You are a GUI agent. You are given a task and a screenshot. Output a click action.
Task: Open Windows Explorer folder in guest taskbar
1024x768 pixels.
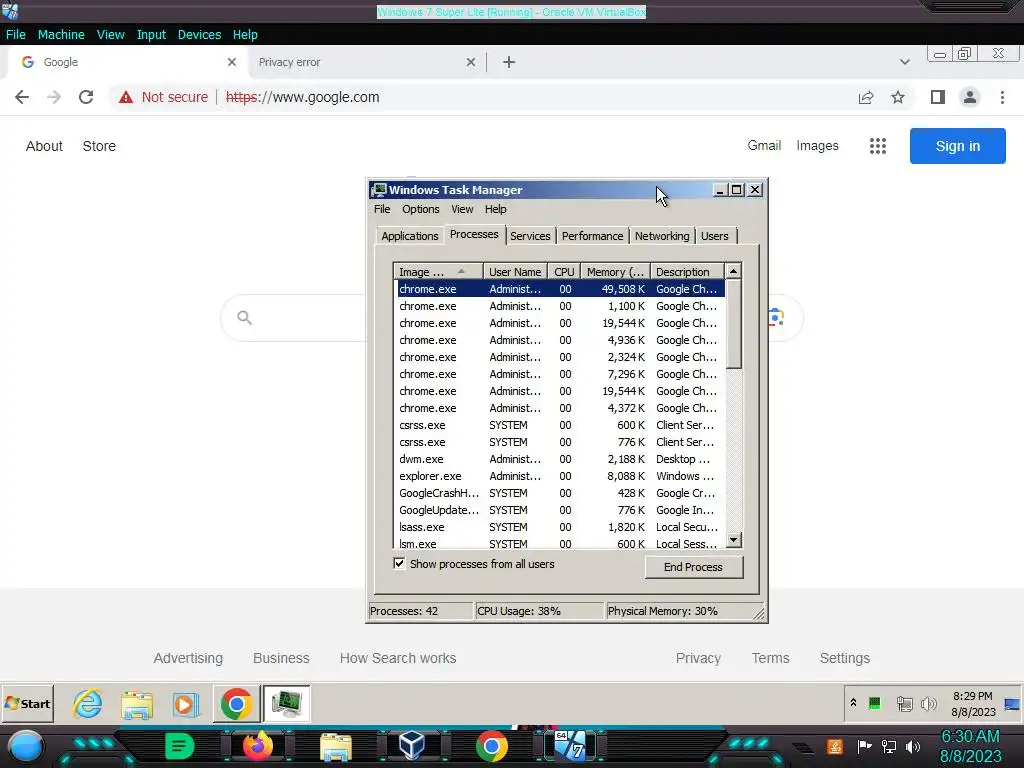[137, 704]
